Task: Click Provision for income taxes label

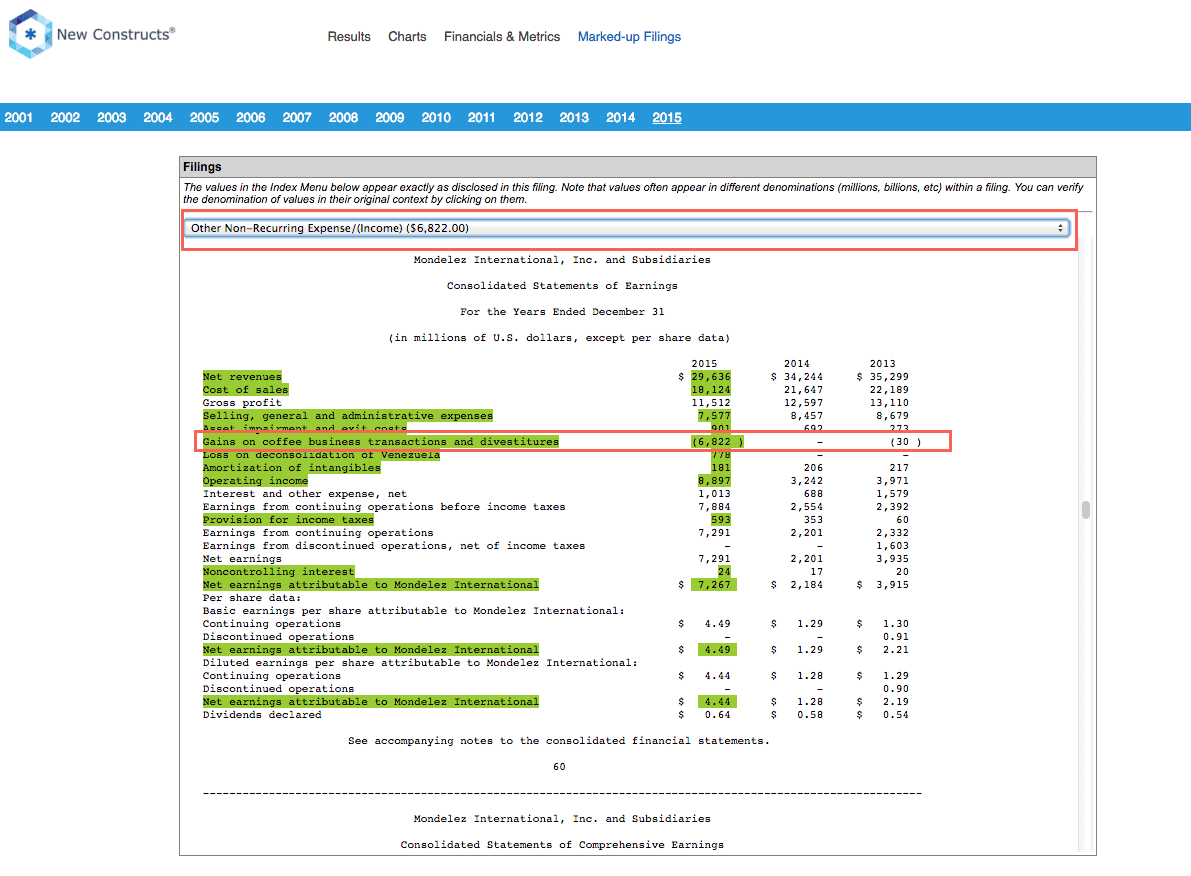Action: click(289, 520)
